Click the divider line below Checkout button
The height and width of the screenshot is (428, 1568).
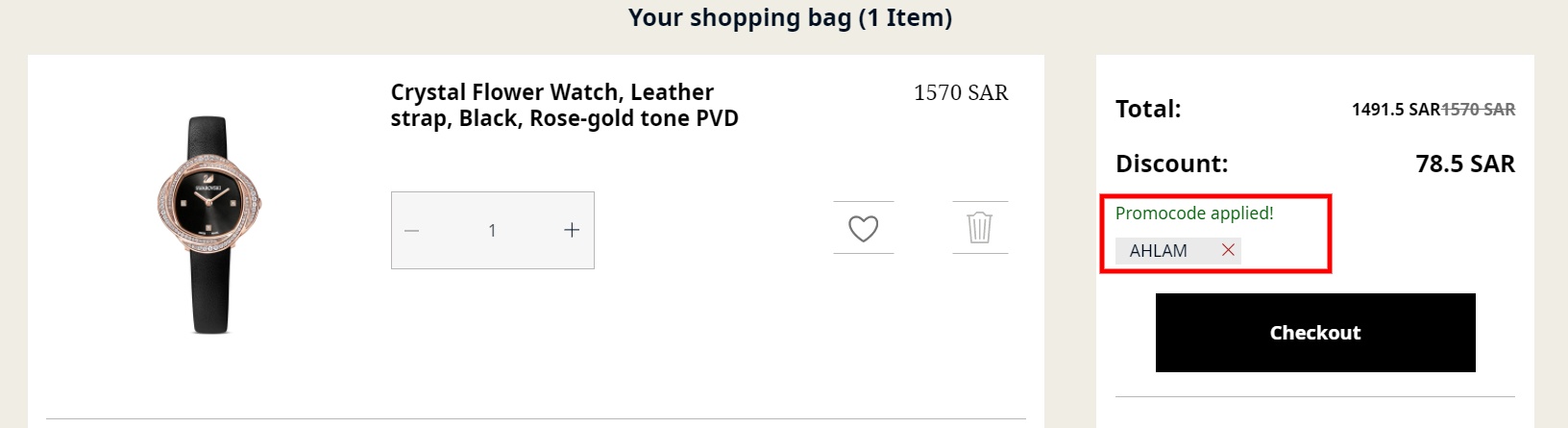(1314, 396)
